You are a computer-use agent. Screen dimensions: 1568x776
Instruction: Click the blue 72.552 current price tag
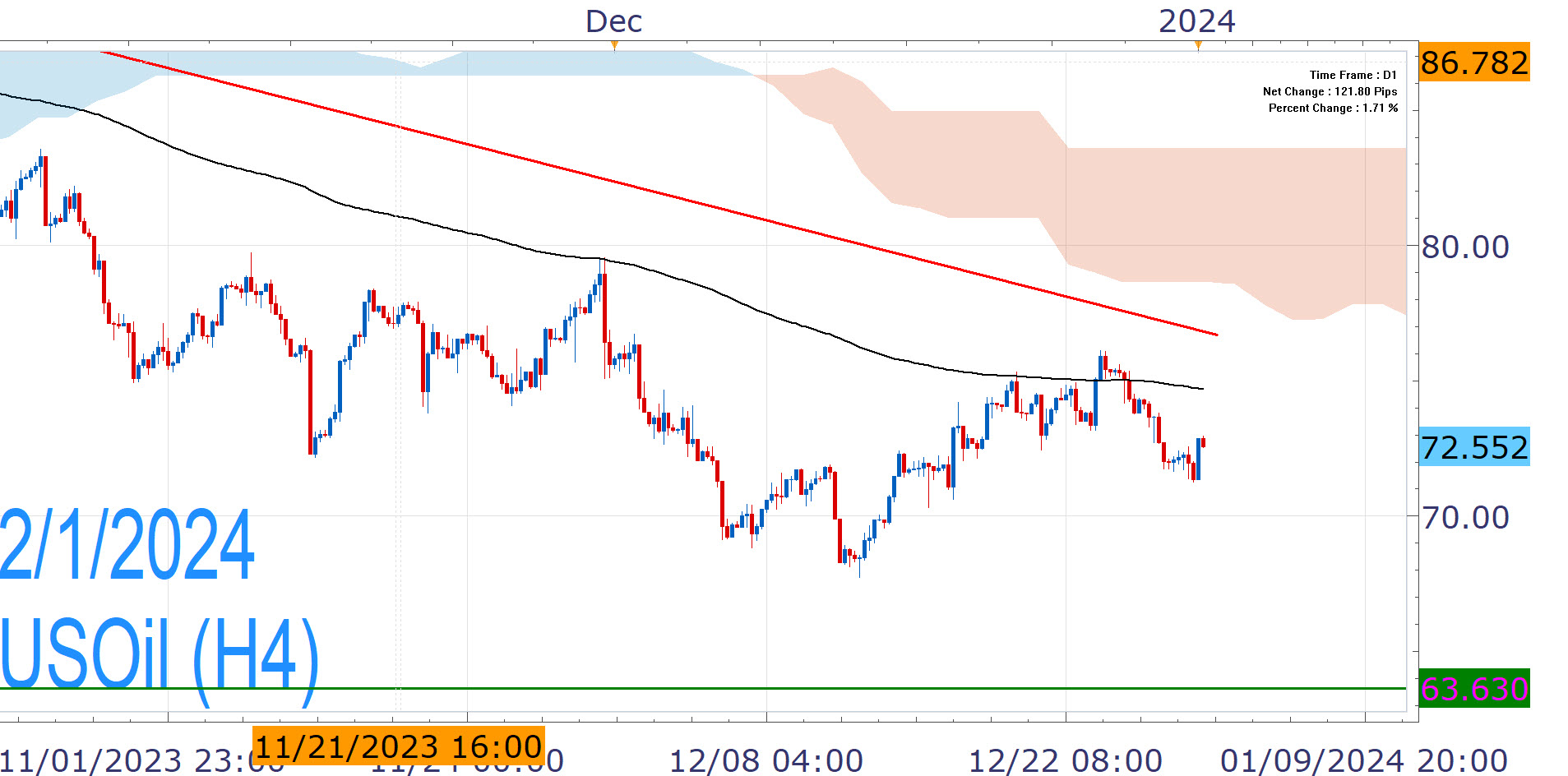[x=1474, y=447]
